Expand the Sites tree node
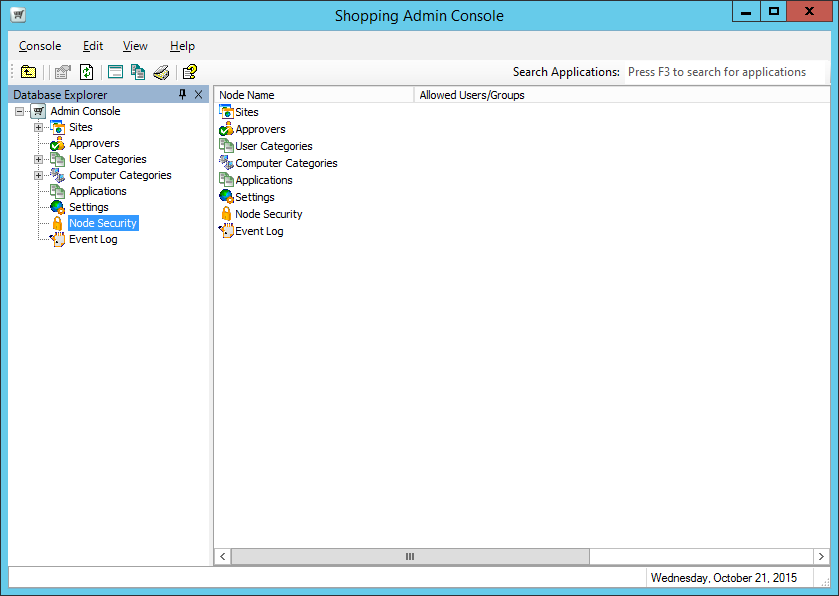The width and height of the screenshot is (839, 596). (38, 128)
